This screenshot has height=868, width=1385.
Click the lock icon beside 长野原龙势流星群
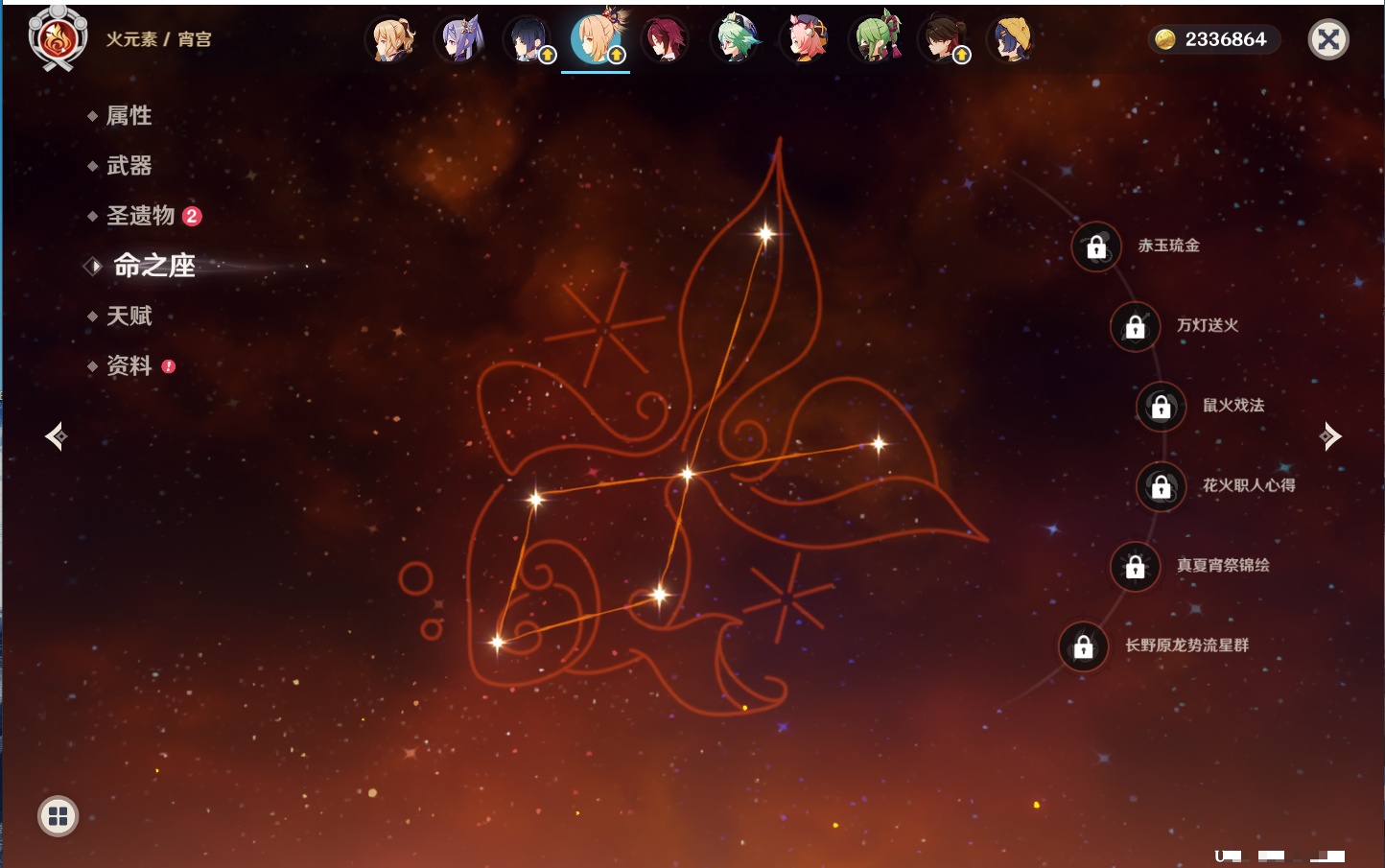pyautogui.click(x=1084, y=646)
